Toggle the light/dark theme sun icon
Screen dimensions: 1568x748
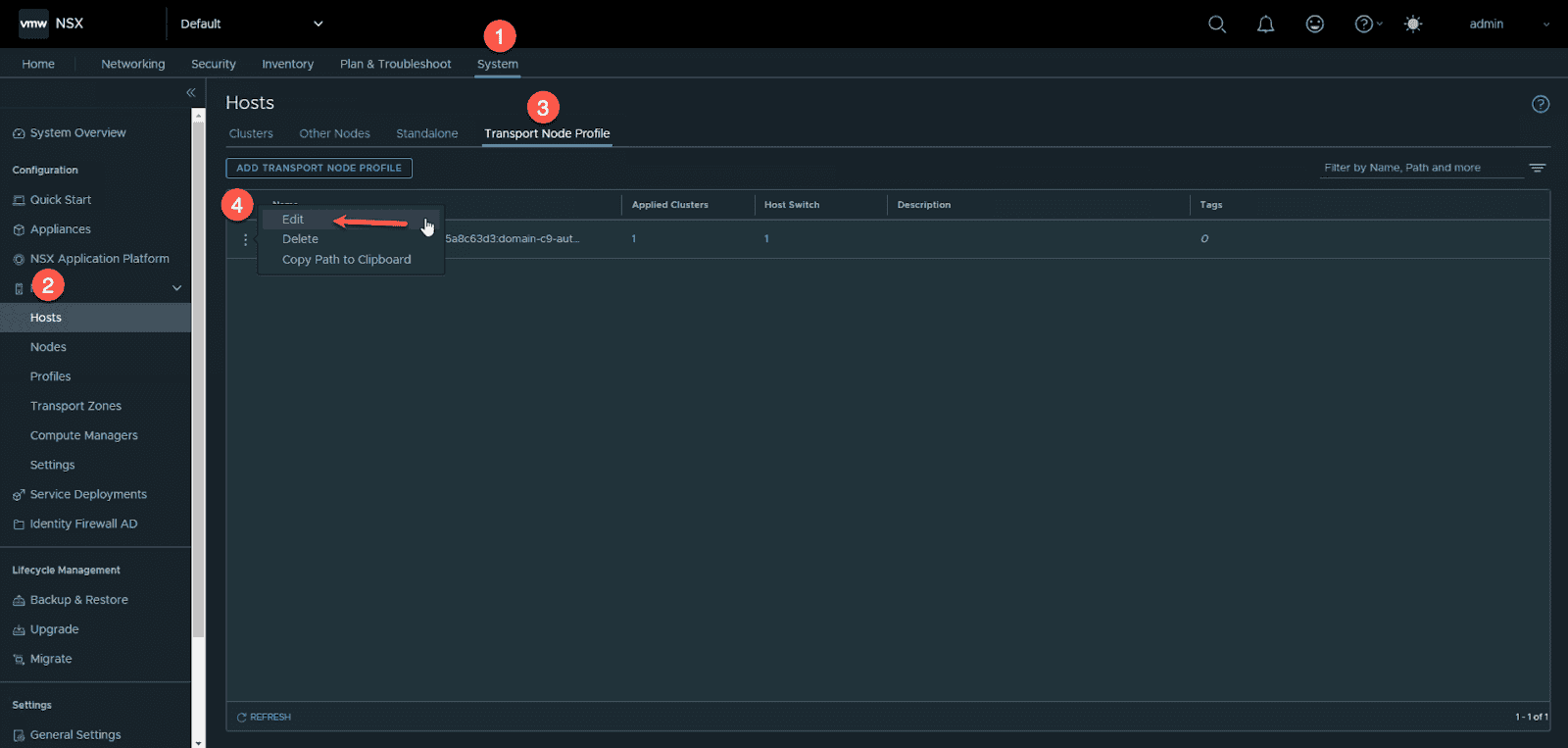(1412, 24)
